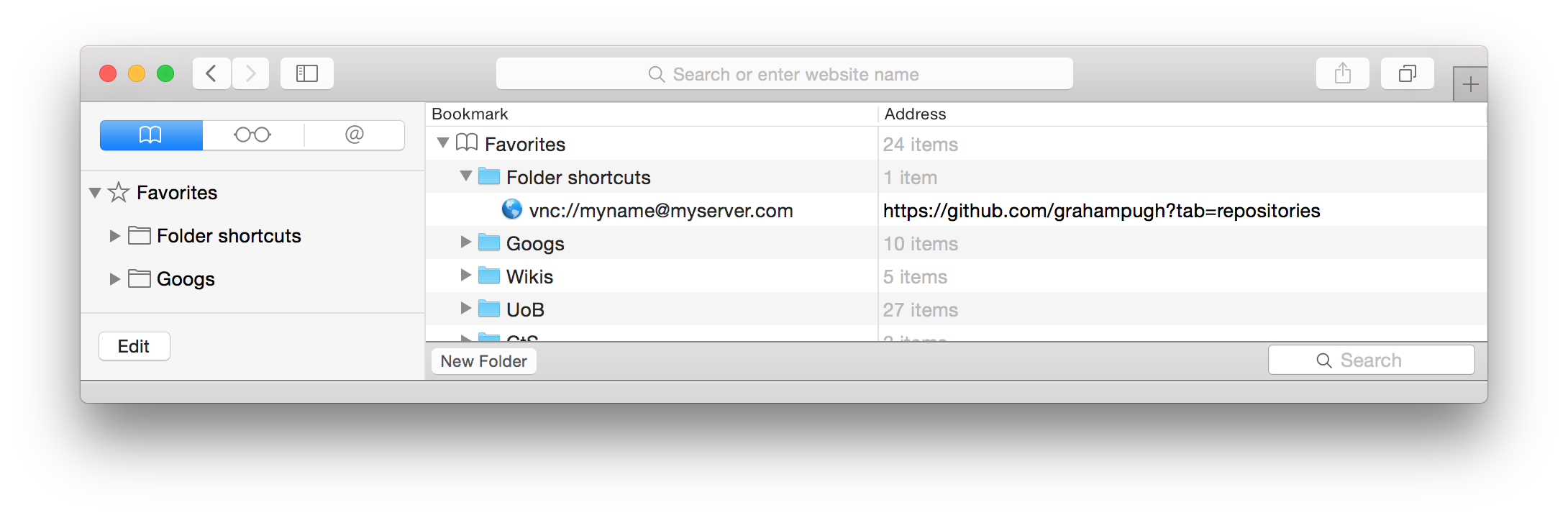This screenshot has width=1568, height=518.
Task: Open a new tab with plus button
Action: tap(1471, 84)
